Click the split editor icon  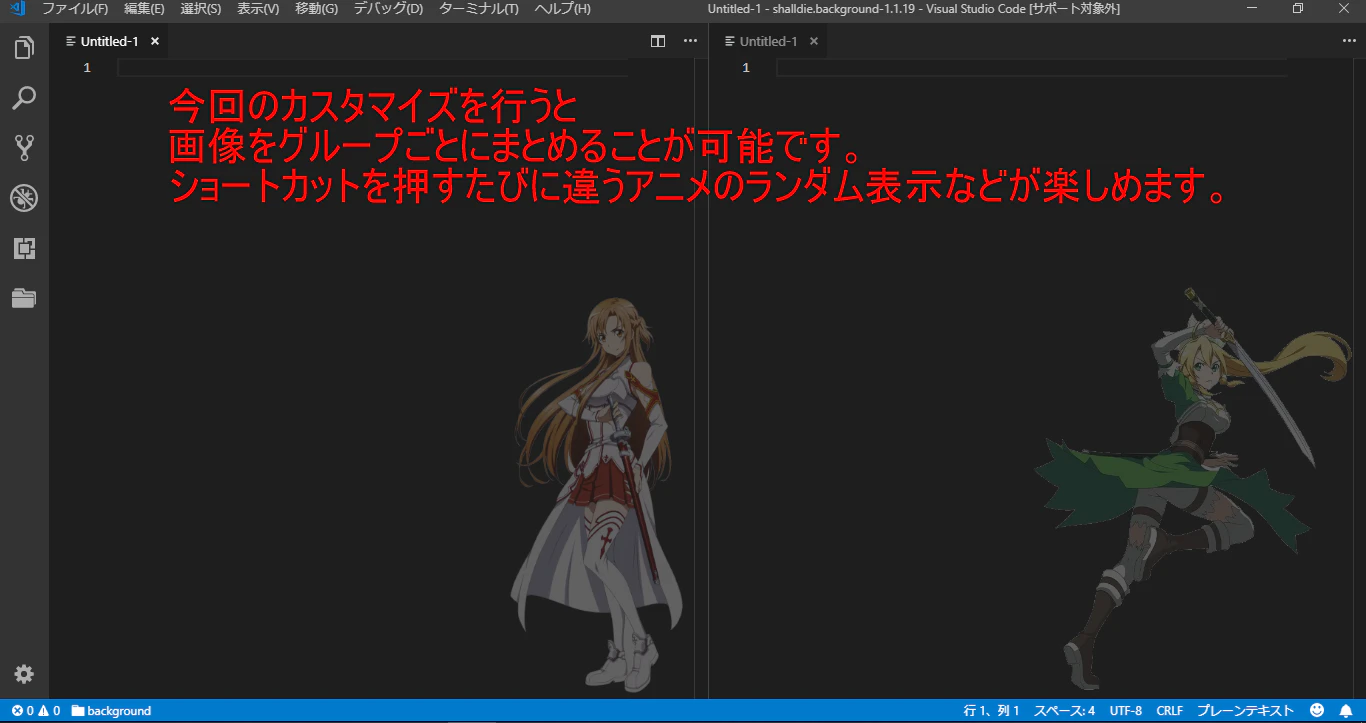point(658,41)
